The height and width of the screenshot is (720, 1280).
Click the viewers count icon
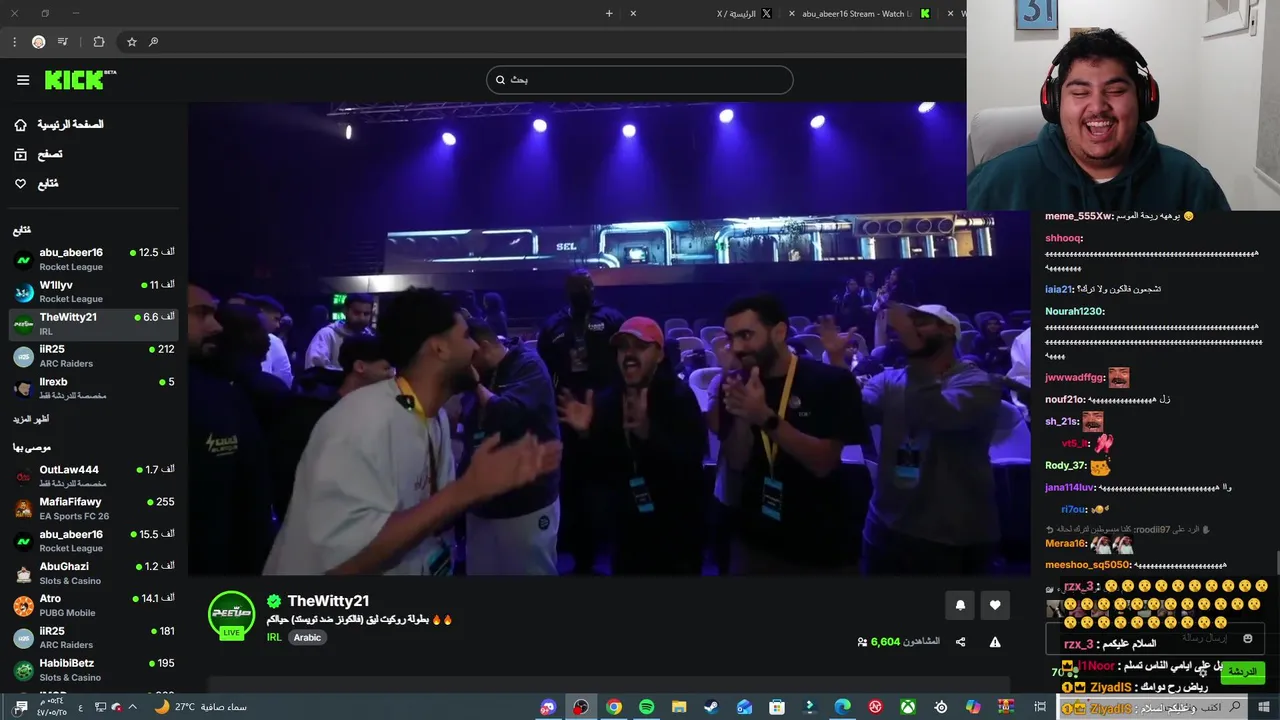click(x=862, y=642)
